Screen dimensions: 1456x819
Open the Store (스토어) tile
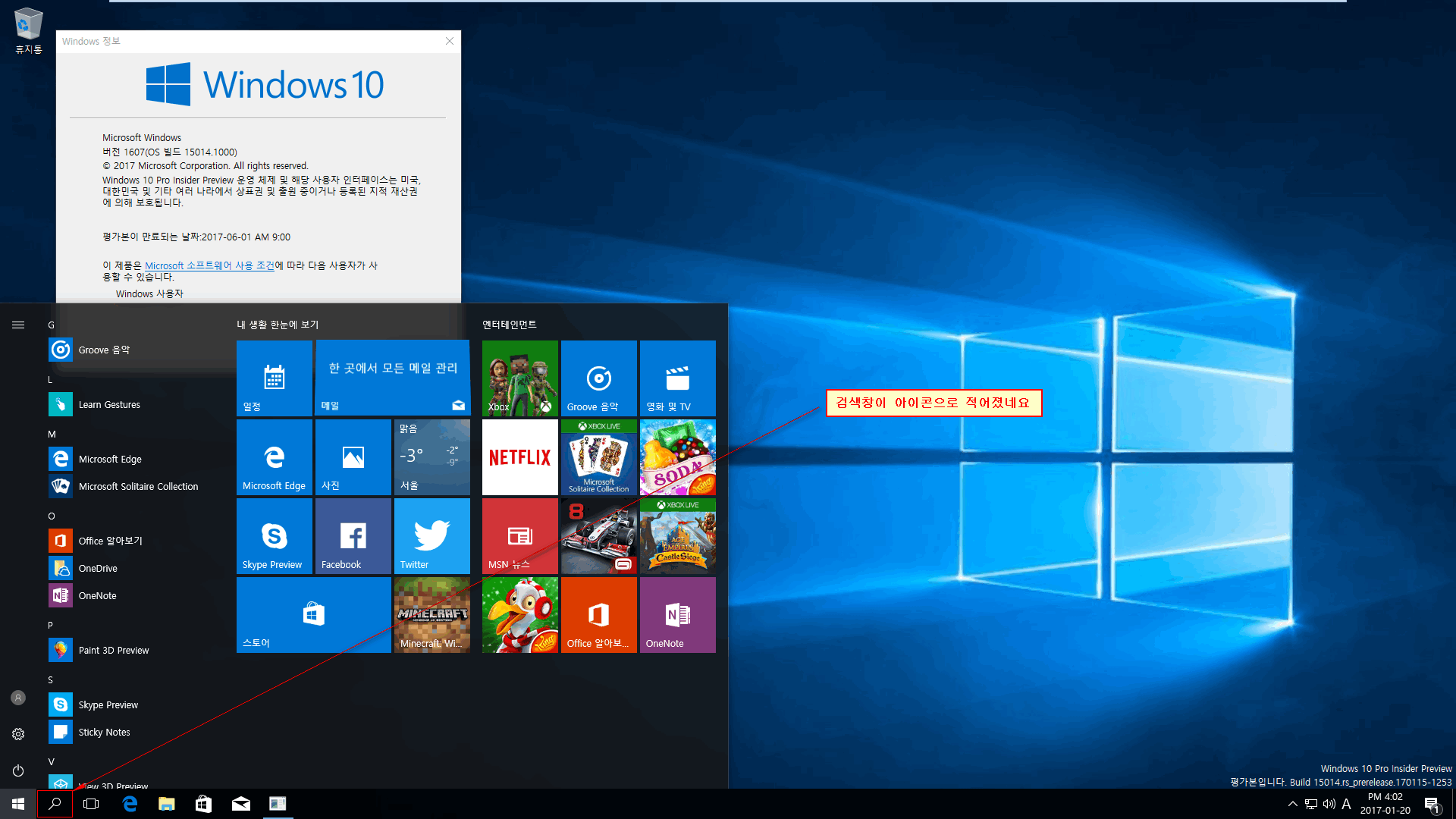click(x=314, y=615)
